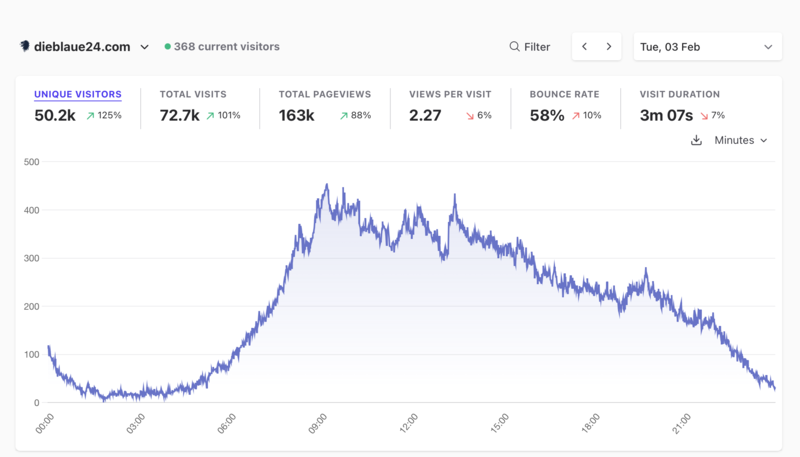Viewport: 800px width, 457px height.
Task: Click the green current visitors dot
Action: coord(168,47)
